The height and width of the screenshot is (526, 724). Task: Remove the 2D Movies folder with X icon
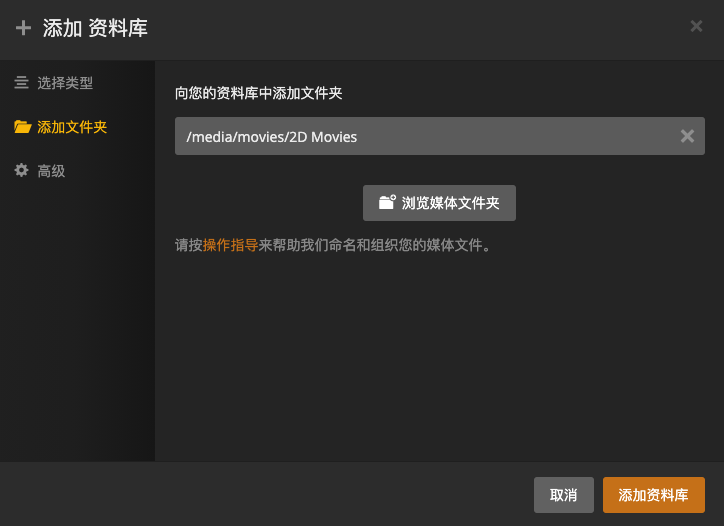(687, 136)
